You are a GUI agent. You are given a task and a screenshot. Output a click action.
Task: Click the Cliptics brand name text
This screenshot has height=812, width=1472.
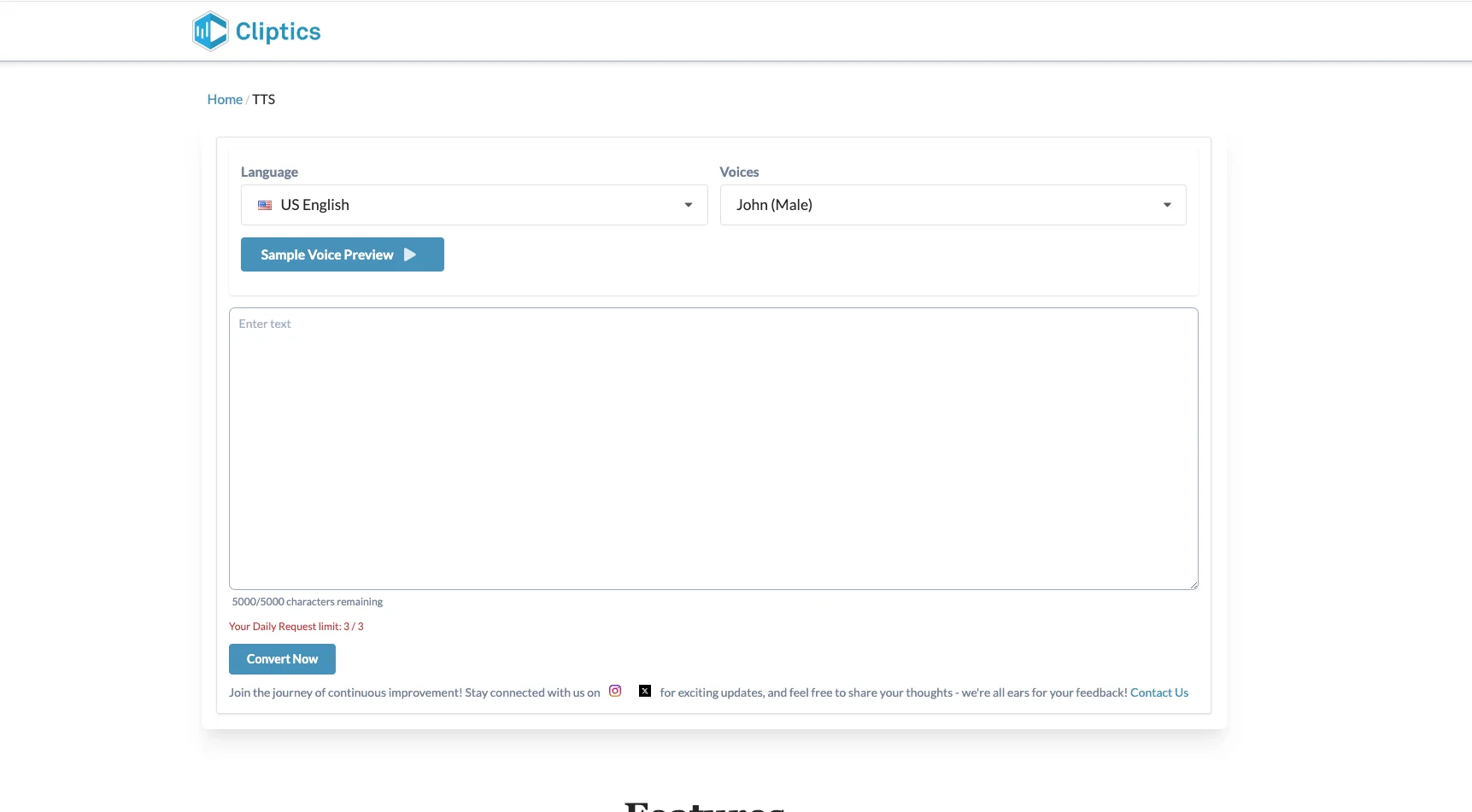[x=279, y=32]
